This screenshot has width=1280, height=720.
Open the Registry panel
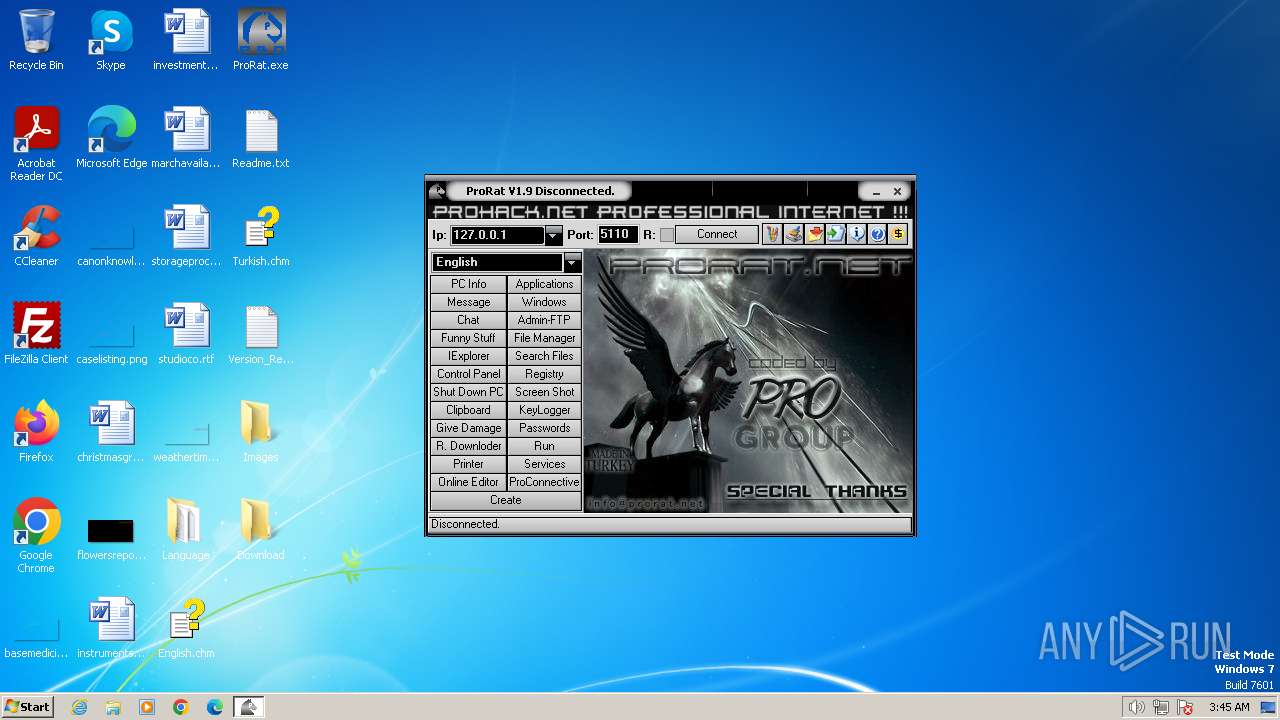544,374
